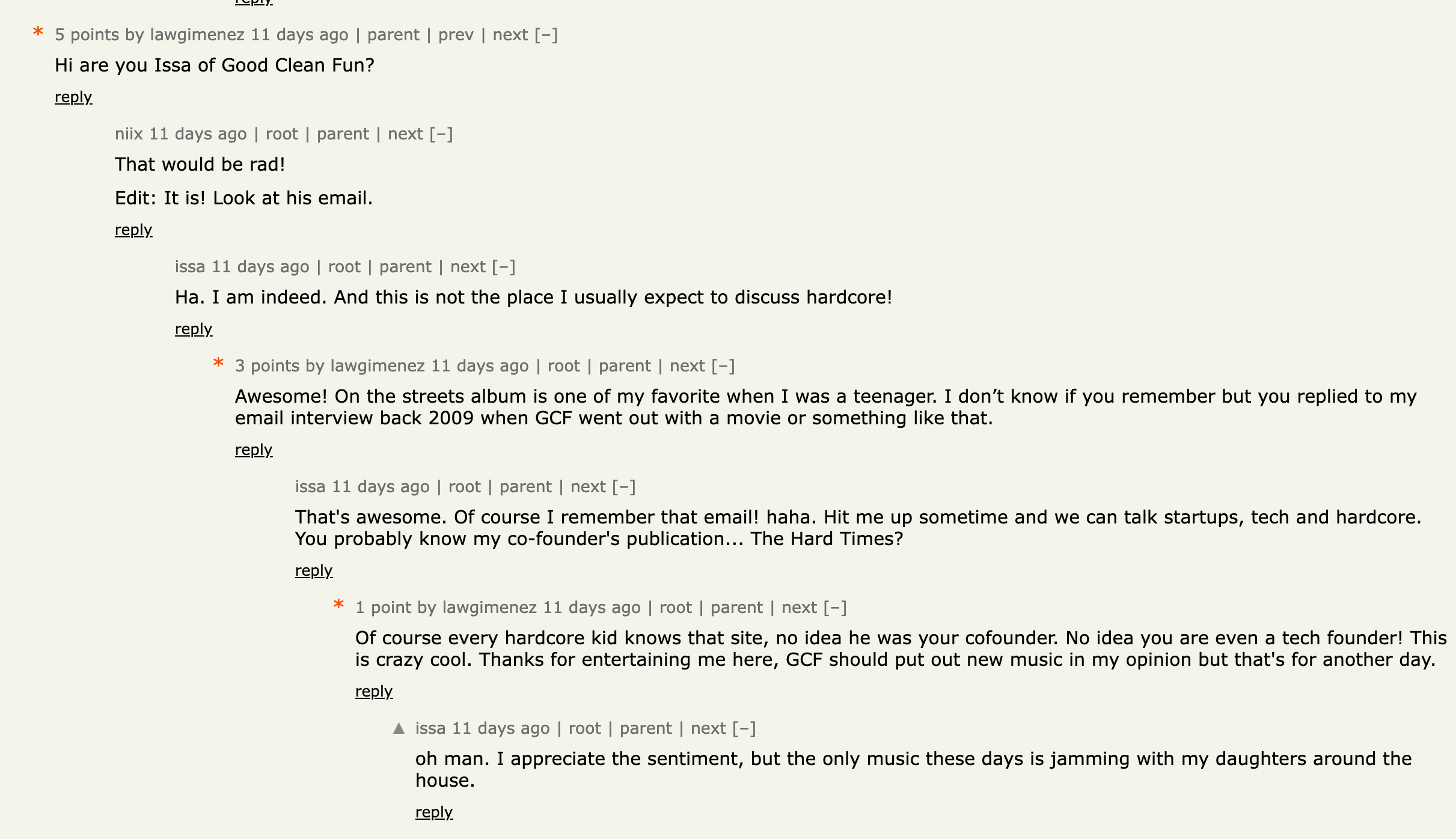1456x839 pixels.
Task: Upvote issa's comment about jamming with daughters
Action: (x=399, y=728)
